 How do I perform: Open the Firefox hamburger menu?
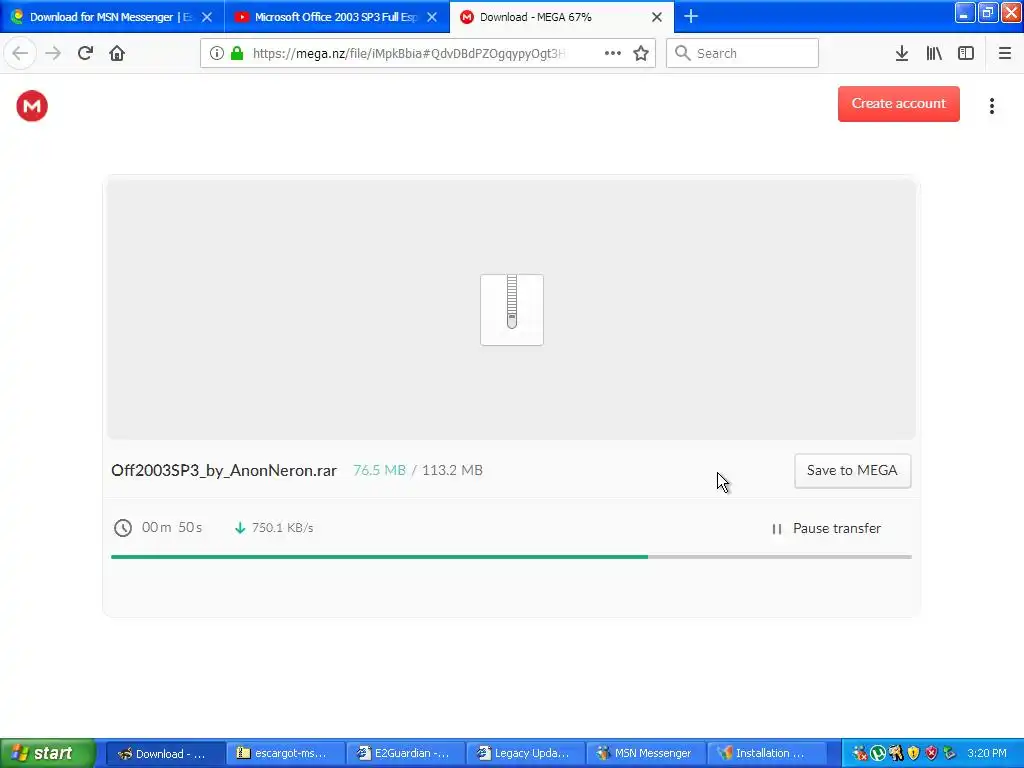[x=1005, y=53]
